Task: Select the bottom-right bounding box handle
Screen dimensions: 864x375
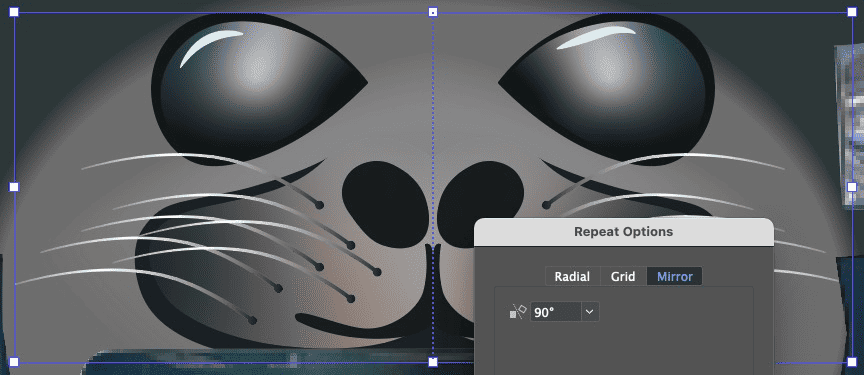Action: tap(852, 362)
